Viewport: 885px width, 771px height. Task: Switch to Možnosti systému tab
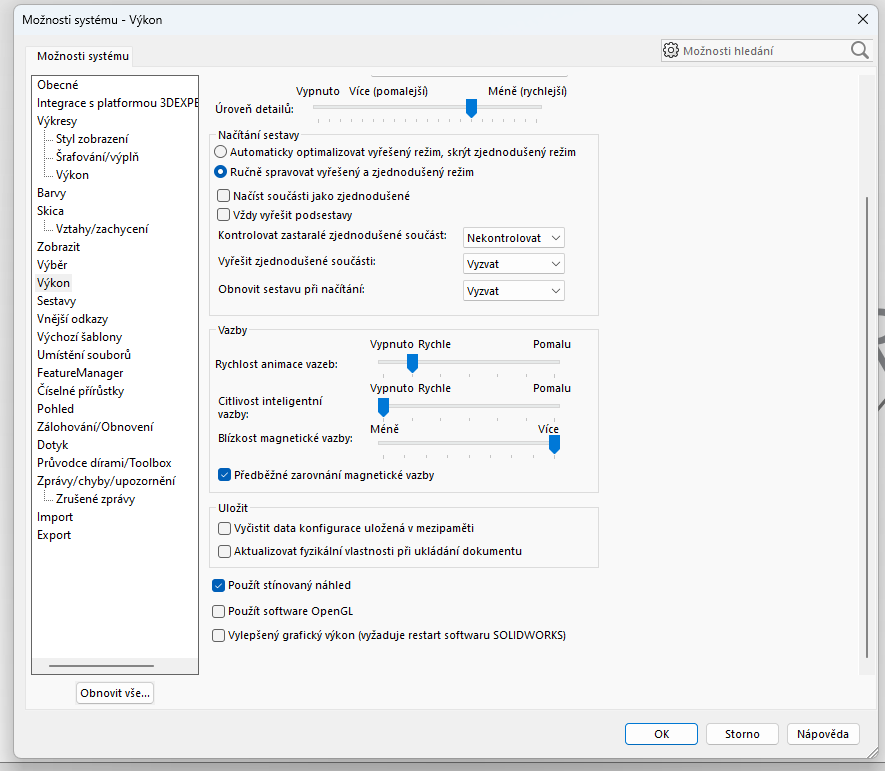coord(77,57)
